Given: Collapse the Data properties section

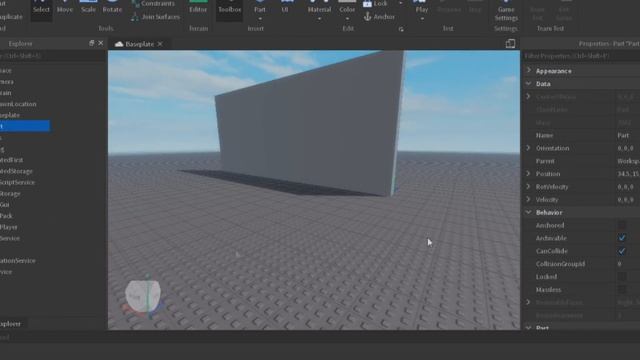Looking at the screenshot, I should click(x=529, y=83).
